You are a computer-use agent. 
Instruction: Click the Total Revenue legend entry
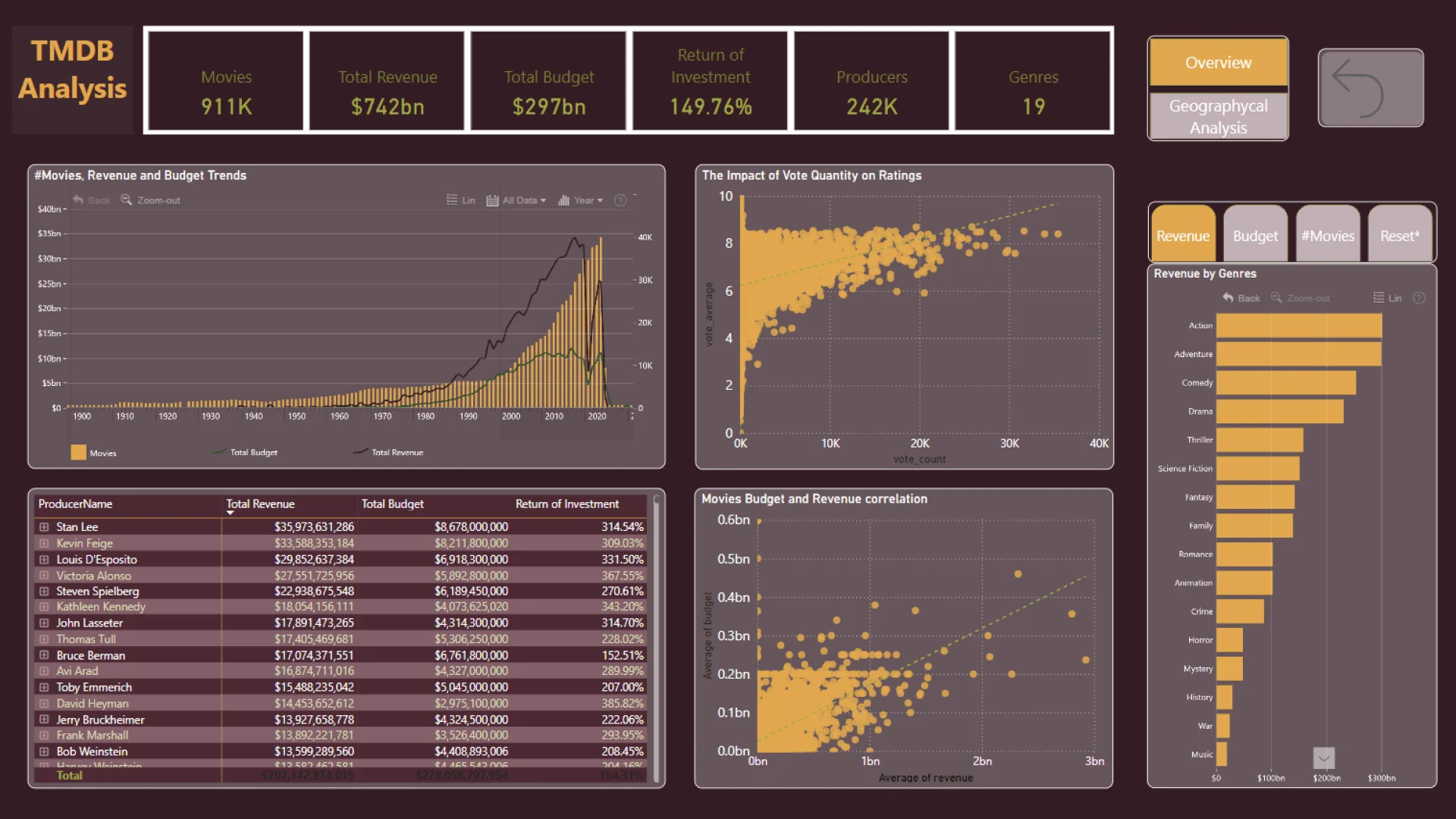point(388,453)
